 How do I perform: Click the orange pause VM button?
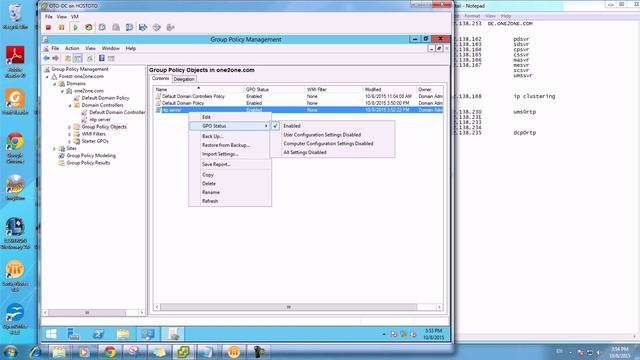point(62,27)
